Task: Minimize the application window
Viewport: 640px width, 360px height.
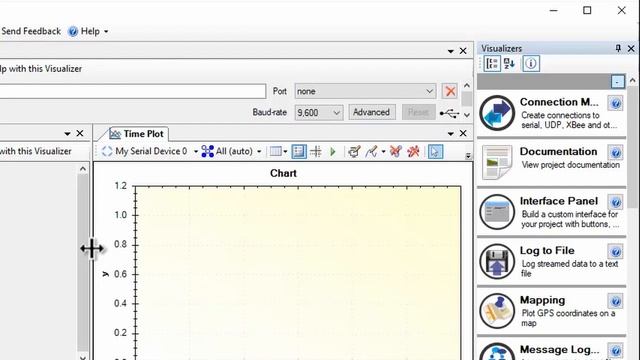Action: [553, 10]
